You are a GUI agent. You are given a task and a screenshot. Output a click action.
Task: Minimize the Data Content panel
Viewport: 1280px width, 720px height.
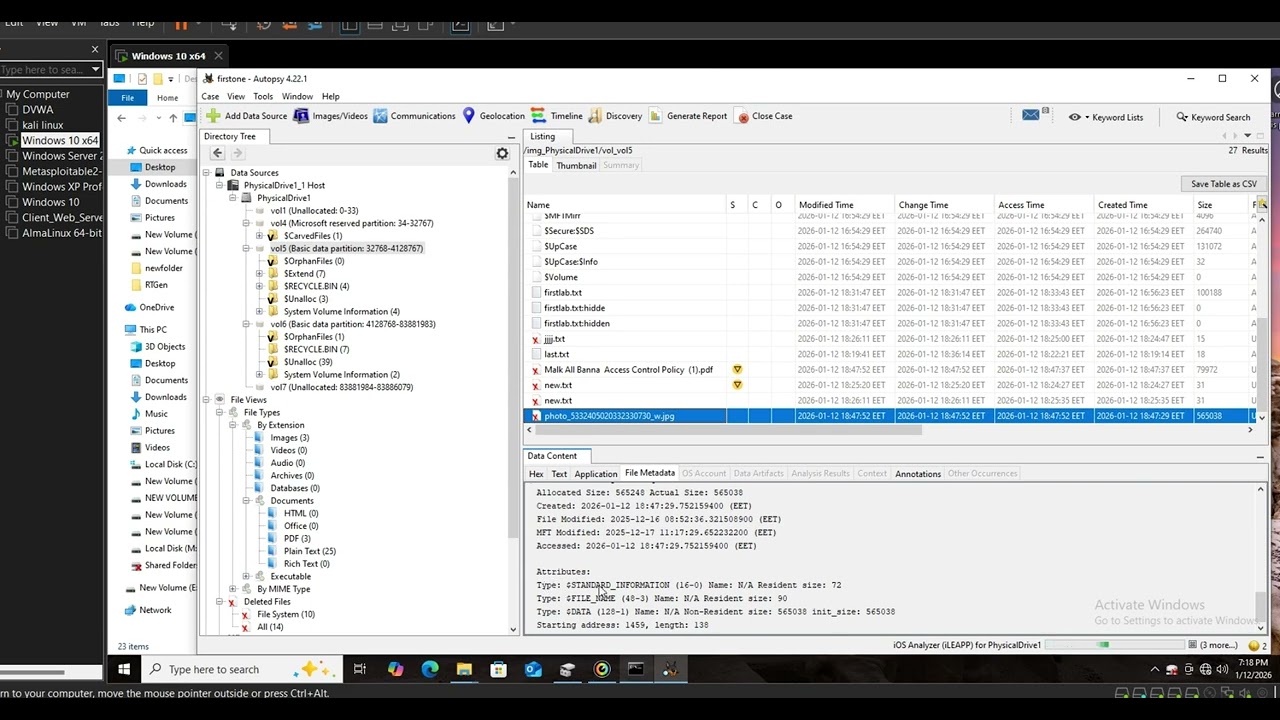coord(1260,456)
